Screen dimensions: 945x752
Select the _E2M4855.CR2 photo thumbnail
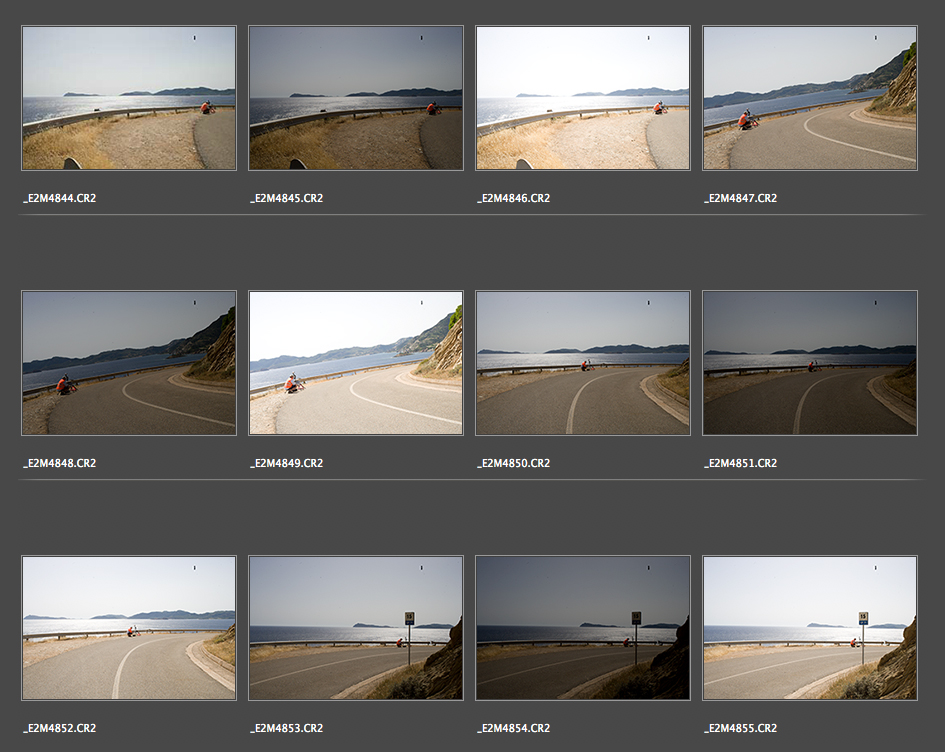coord(809,628)
